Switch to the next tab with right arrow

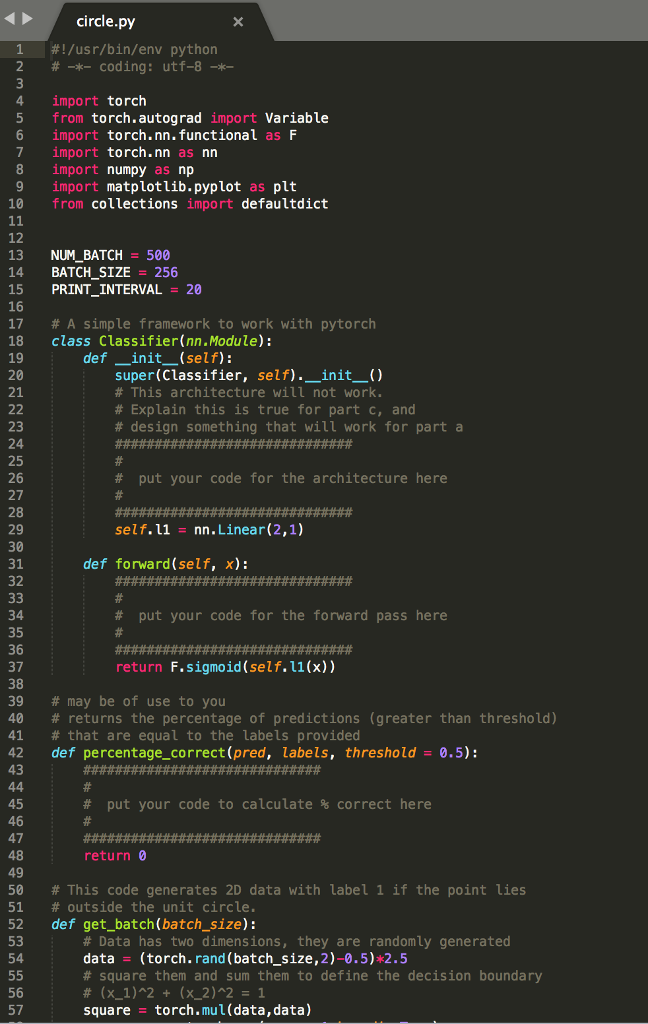[27, 18]
